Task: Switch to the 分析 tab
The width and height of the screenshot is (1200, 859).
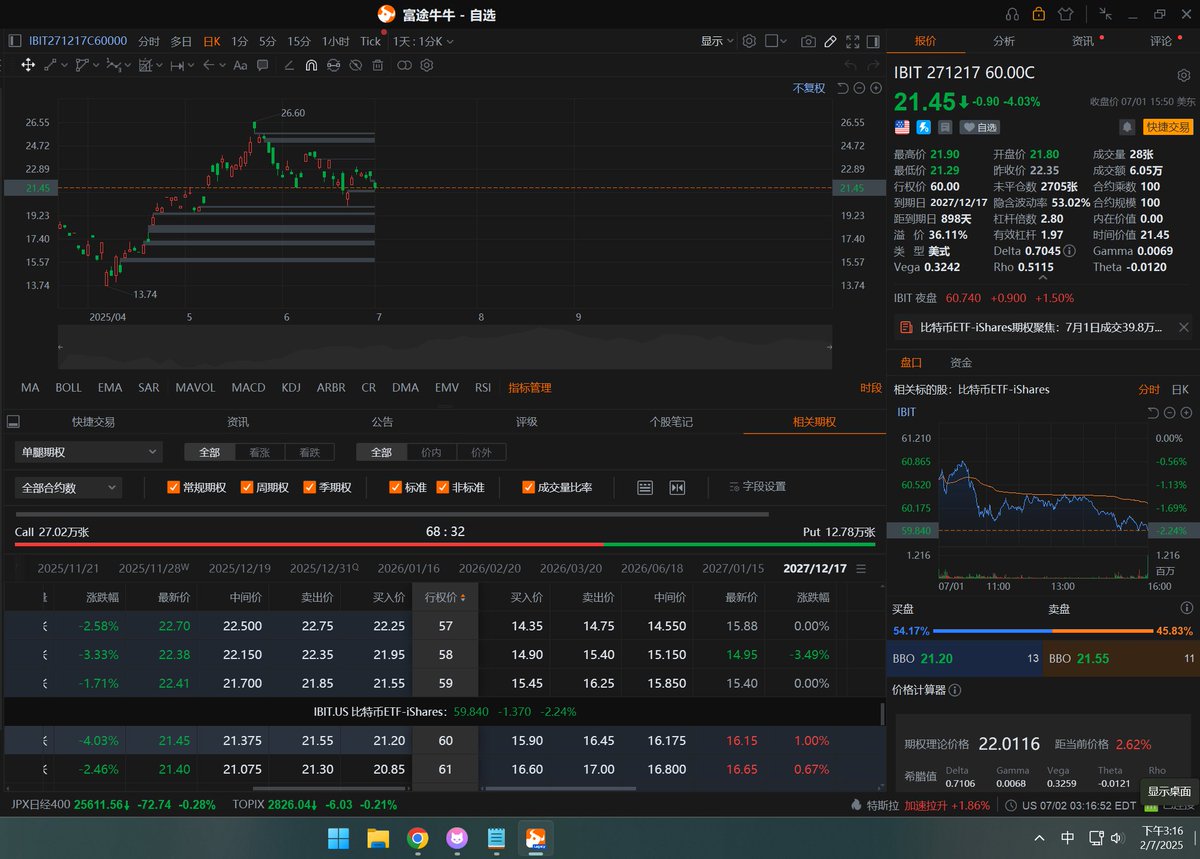Action: click(1004, 41)
